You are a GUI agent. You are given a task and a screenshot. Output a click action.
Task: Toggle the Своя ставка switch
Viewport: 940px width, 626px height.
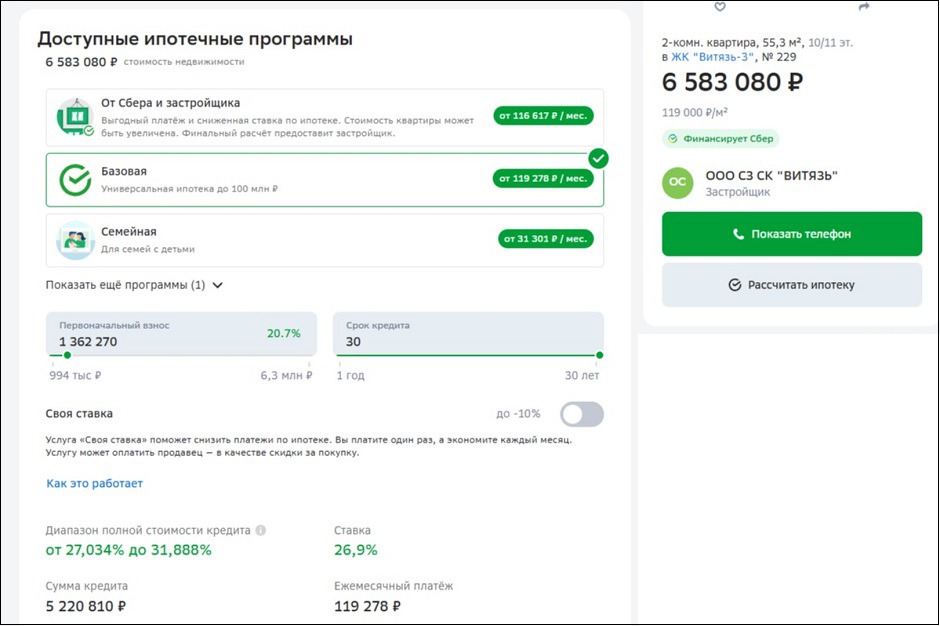coord(582,414)
